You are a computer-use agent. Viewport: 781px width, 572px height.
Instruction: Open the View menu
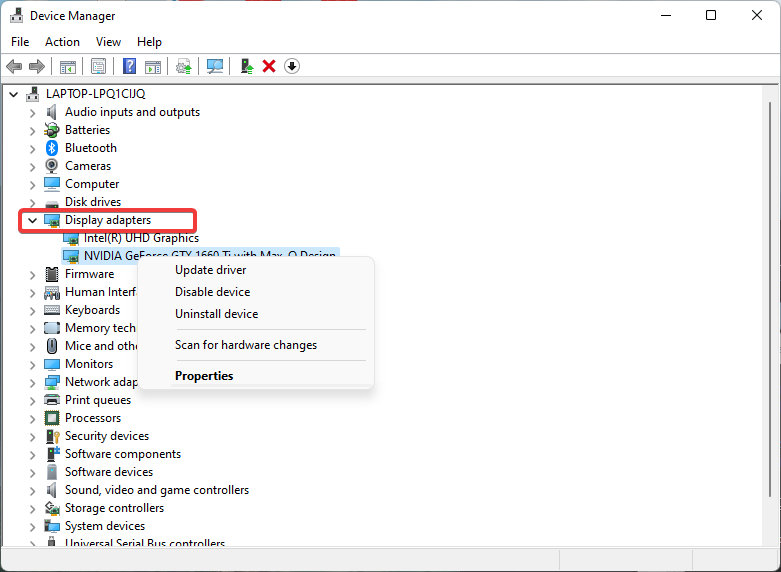point(108,42)
